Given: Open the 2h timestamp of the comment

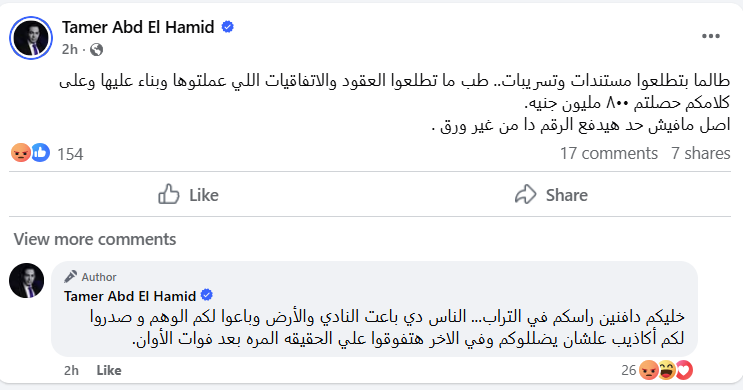Looking at the screenshot, I should point(71,370).
